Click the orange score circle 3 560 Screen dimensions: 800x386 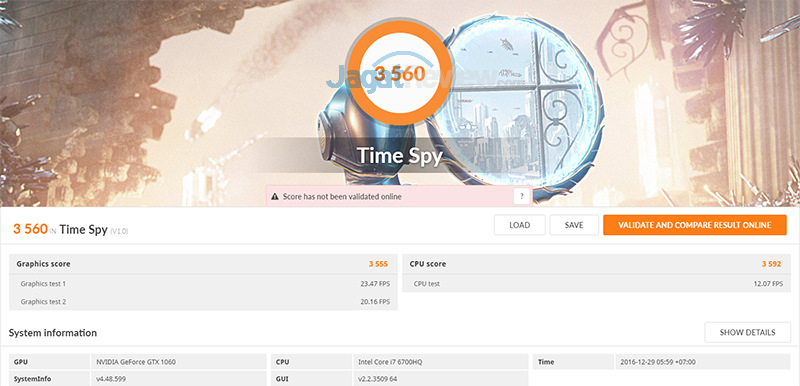[399, 73]
